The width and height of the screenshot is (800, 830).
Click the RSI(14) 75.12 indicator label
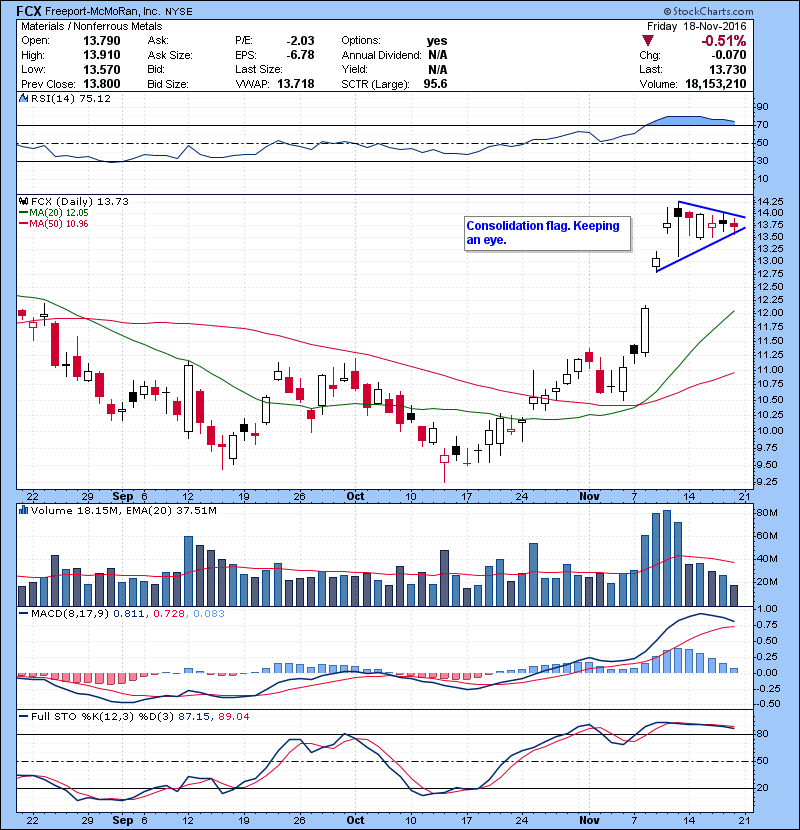[71, 98]
